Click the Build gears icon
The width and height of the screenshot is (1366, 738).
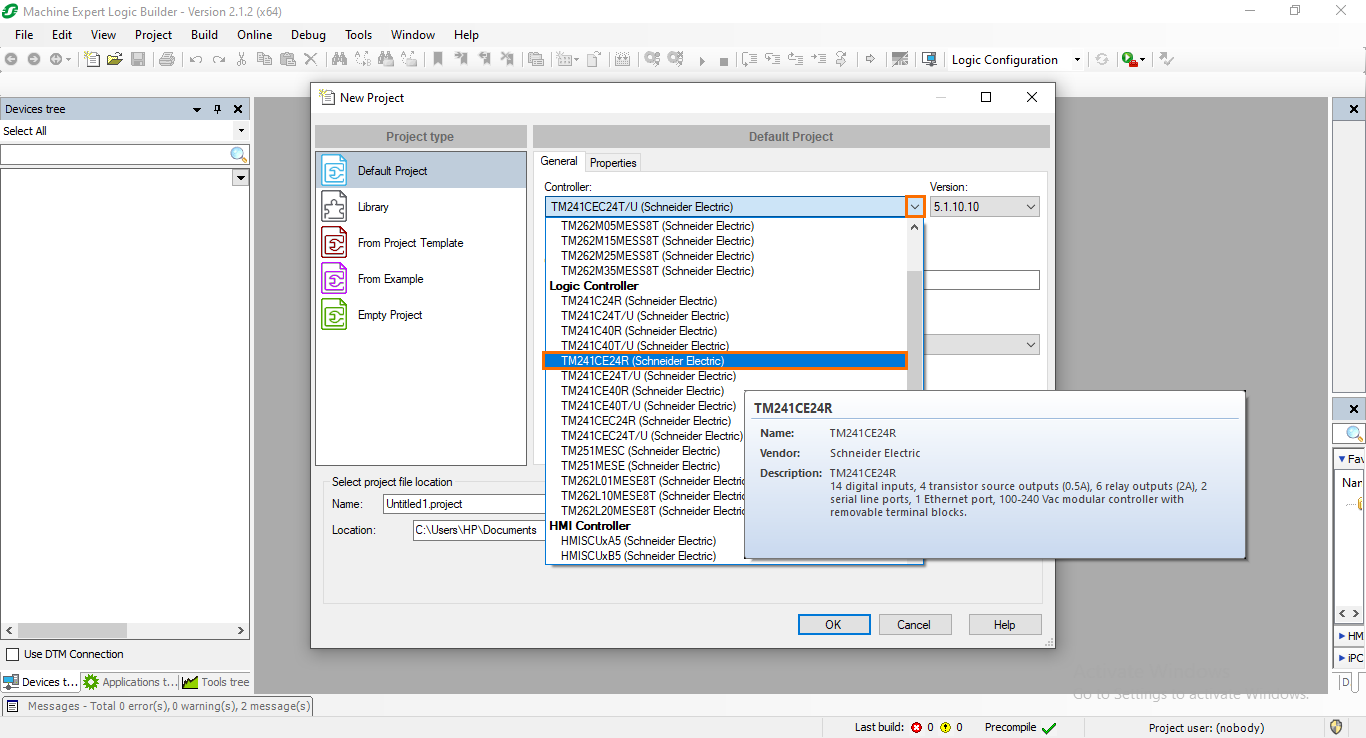tap(652, 60)
